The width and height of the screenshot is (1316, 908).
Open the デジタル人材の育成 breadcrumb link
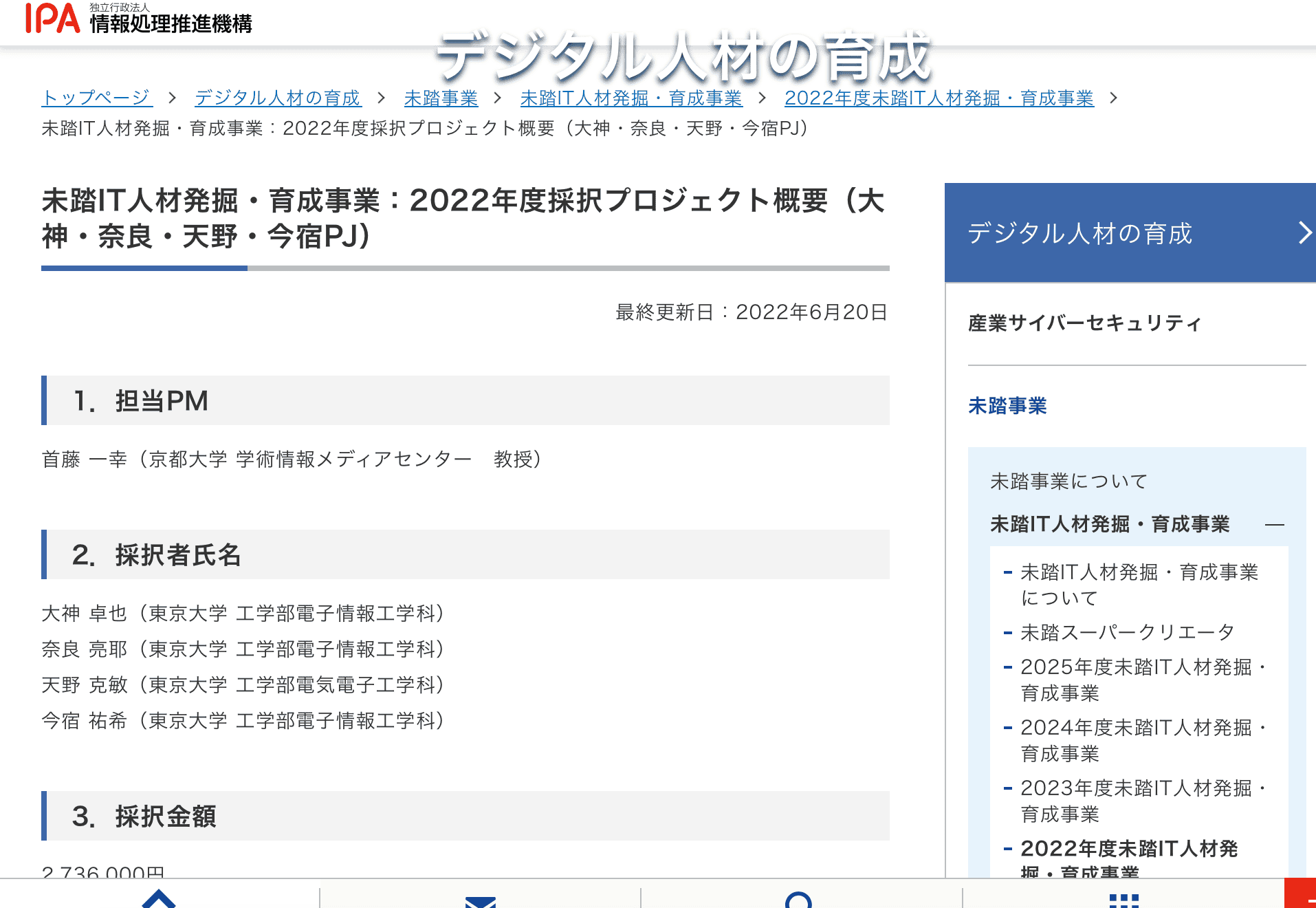click(276, 97)
